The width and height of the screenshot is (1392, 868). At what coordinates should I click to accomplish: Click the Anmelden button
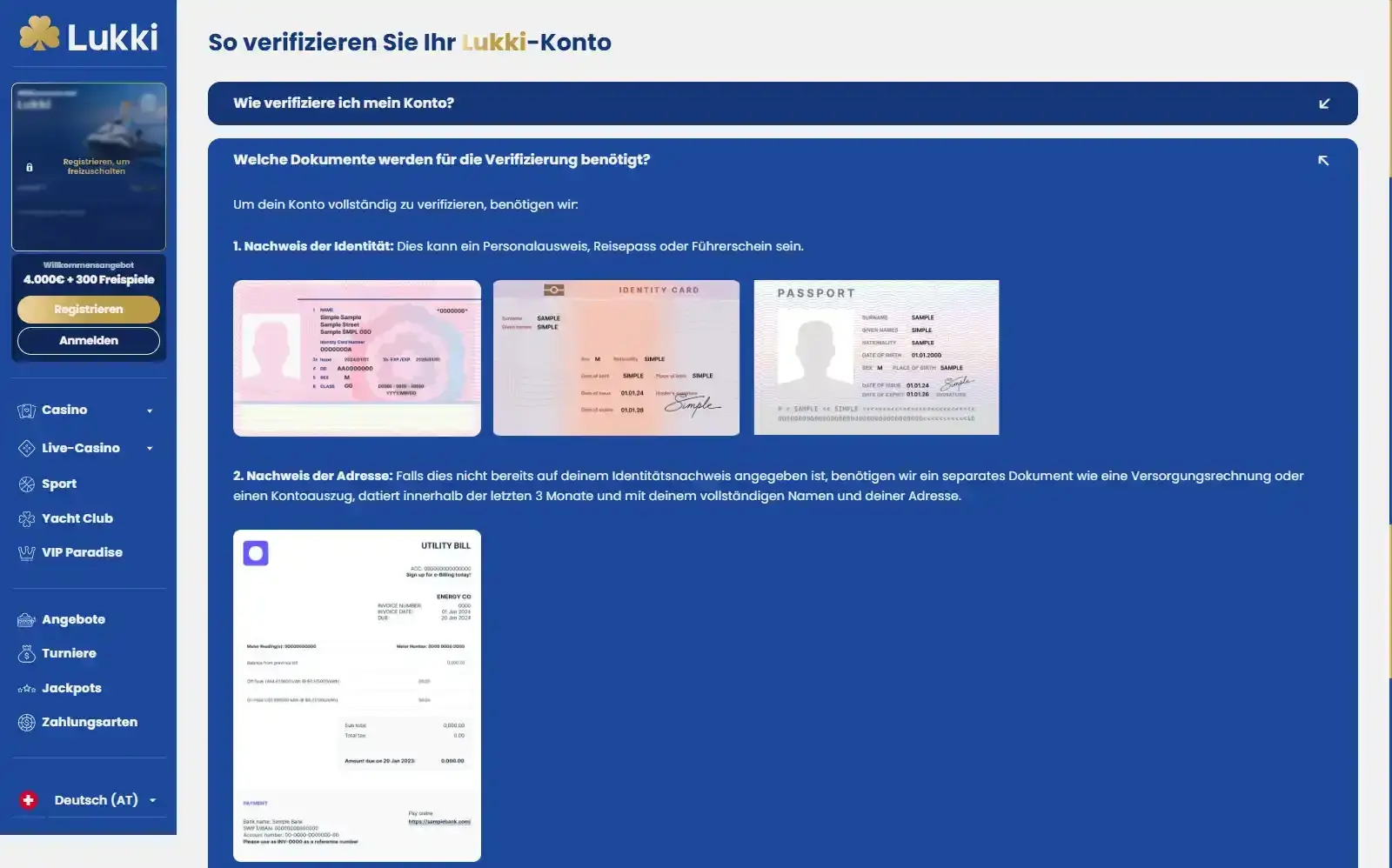89,341
